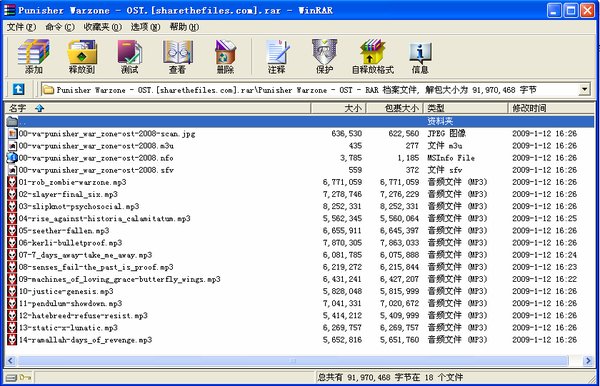
Task: Click MSInfo File type cell
Action: 451,158
